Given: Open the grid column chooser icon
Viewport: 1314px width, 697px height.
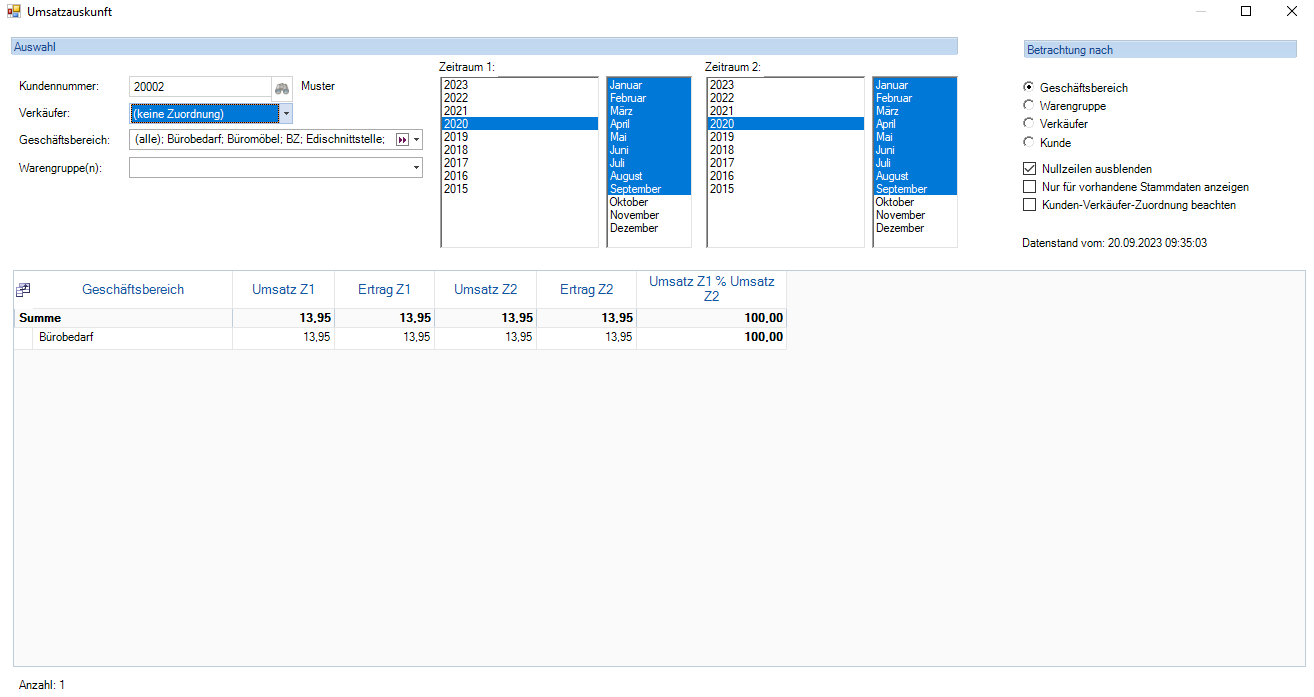Looking at the screenshot, I should [x=23, y=290].
